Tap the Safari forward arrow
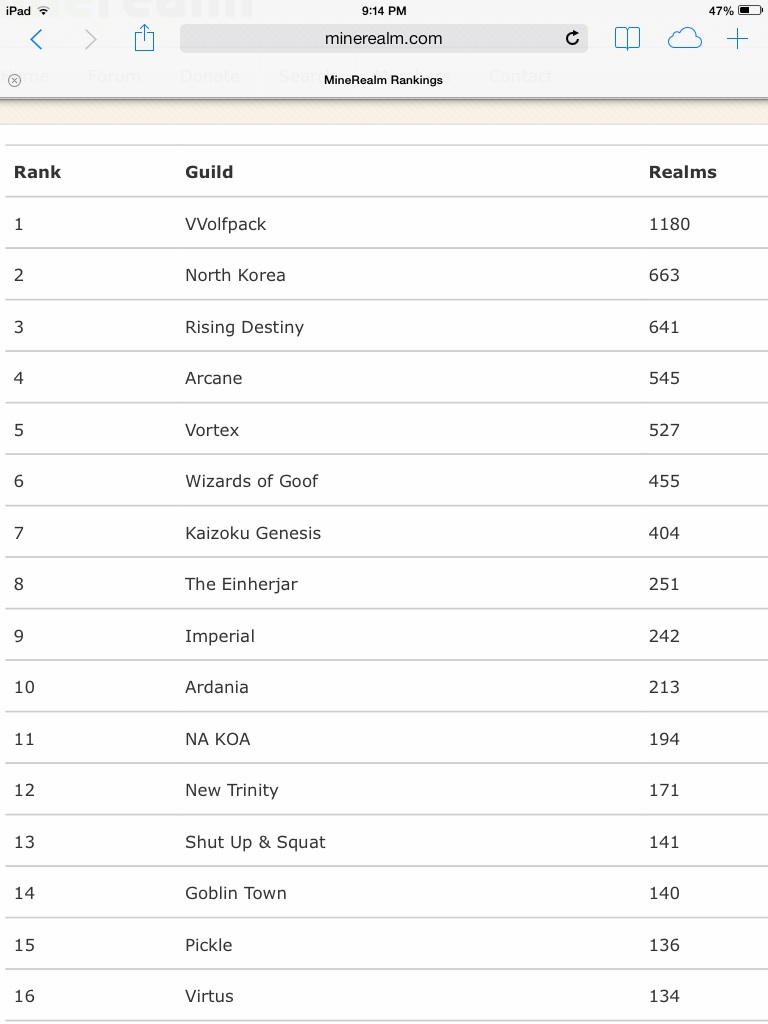The image size is (768, 1024). point(91,39)
